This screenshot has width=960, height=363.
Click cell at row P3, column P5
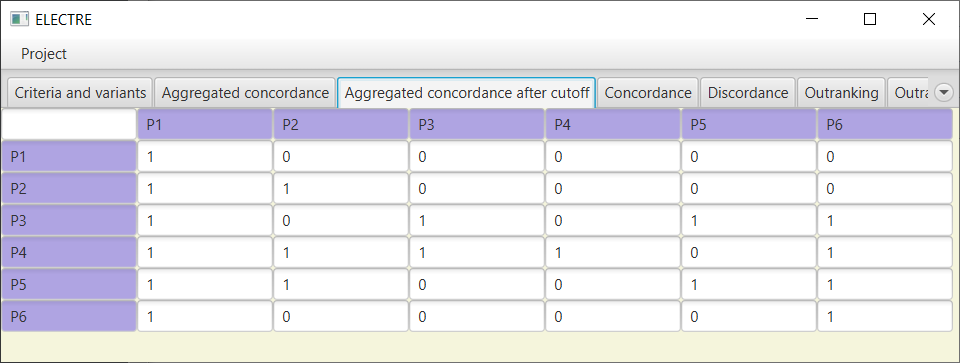tap(749, 221)
